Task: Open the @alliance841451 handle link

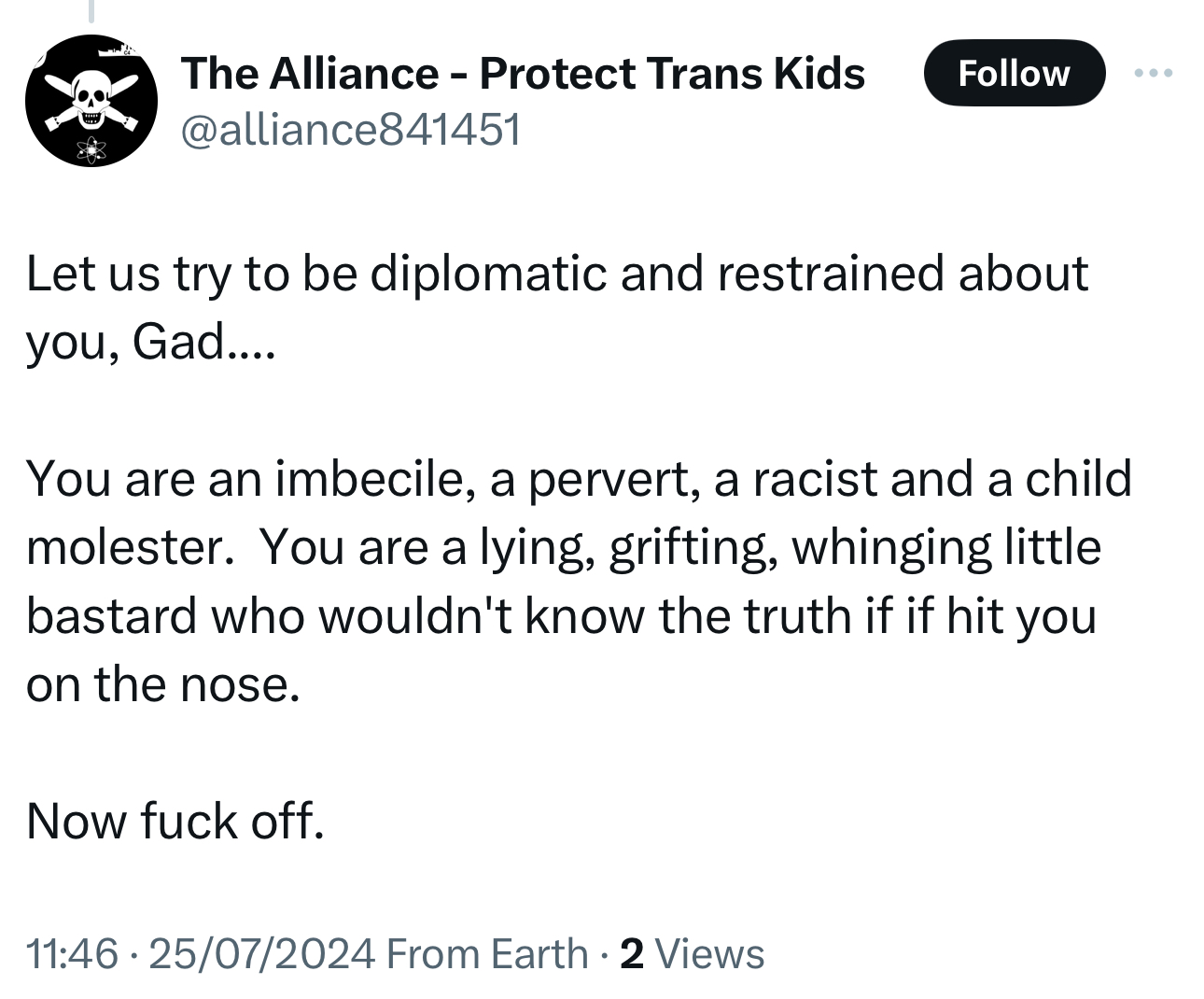Action: 350,129
